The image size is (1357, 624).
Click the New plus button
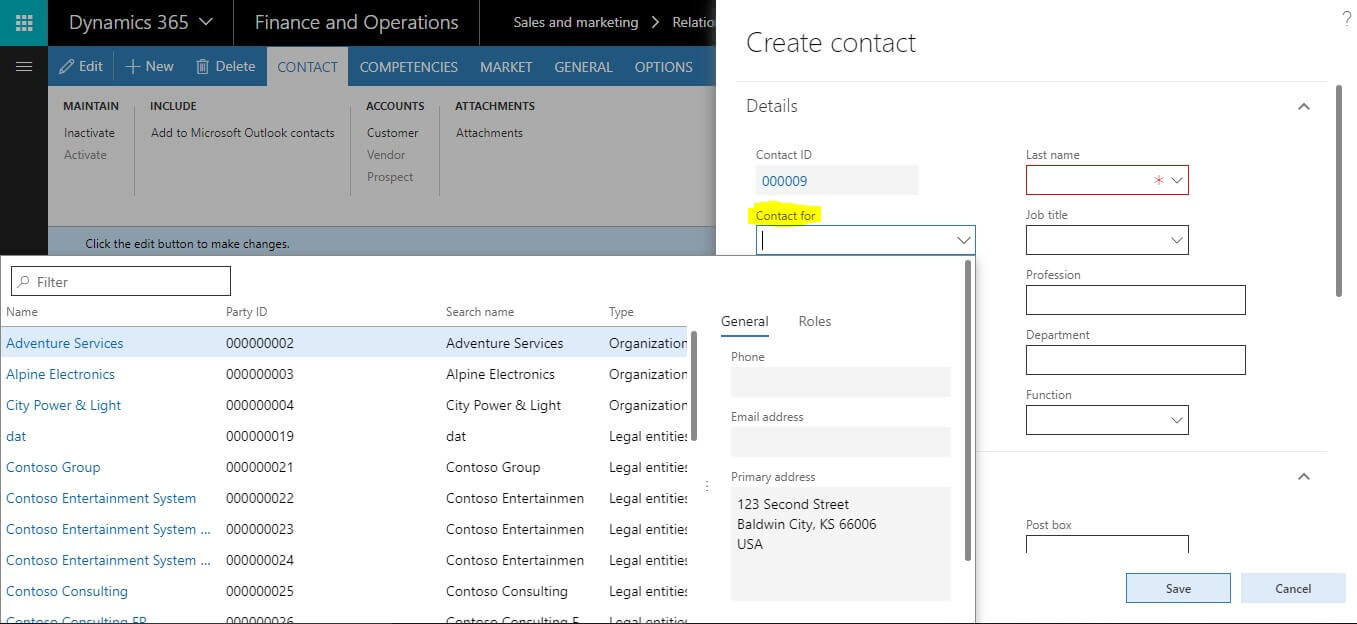pos(149,67)
